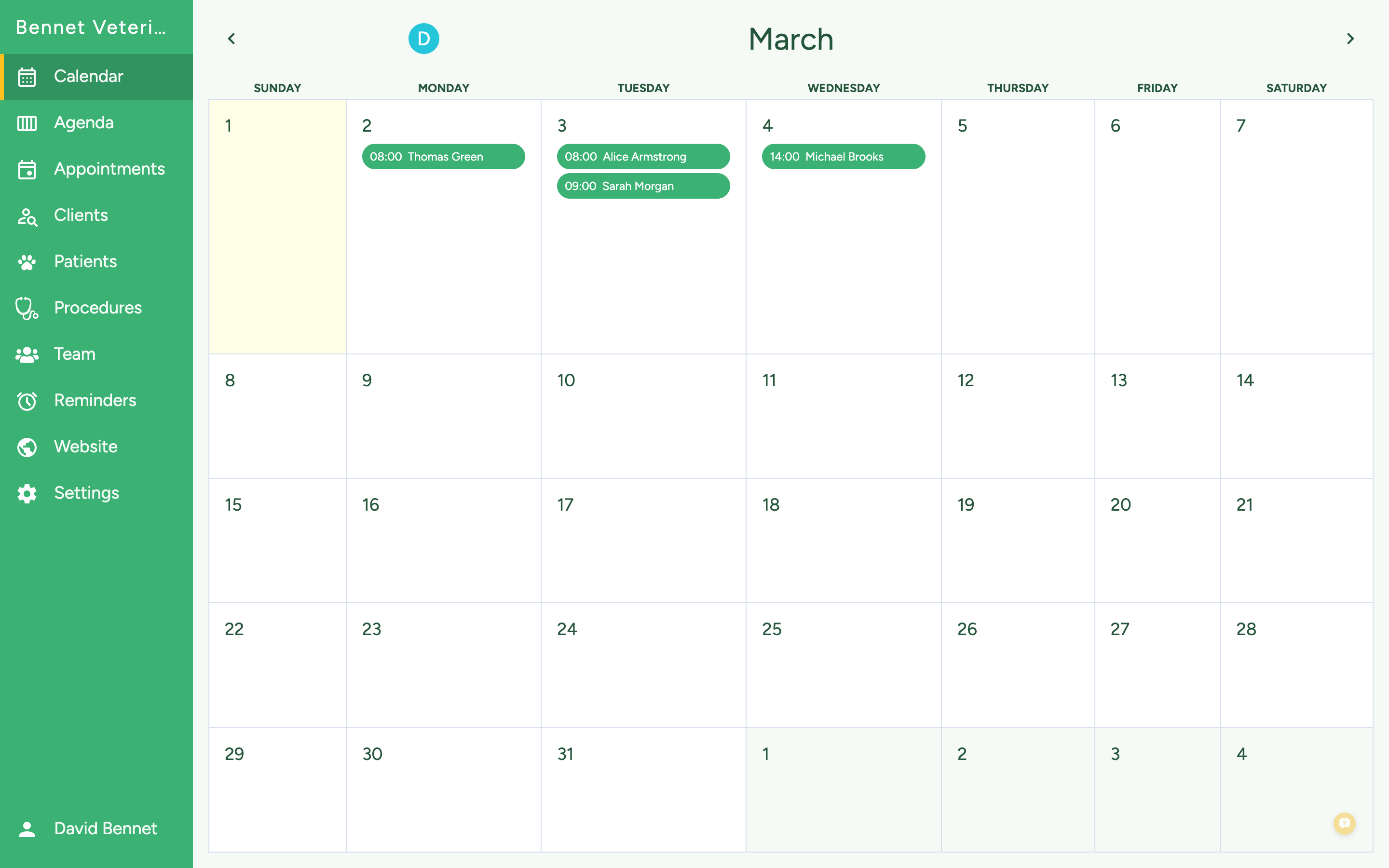Toggle the D team member filter avatar
The width and height of the screenshot is (1389, 868).
(423, 39)
